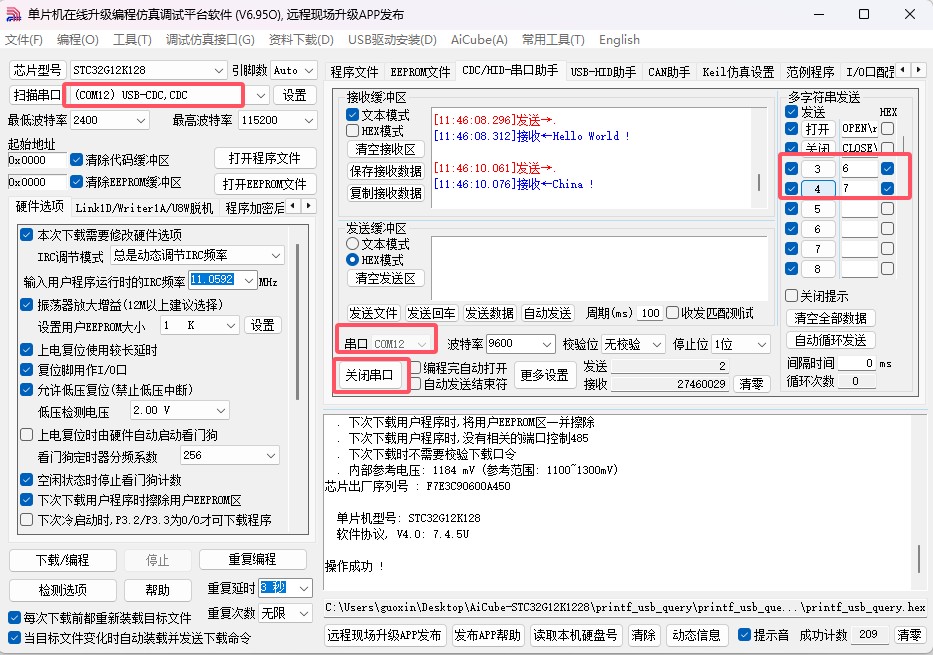Open the 文件(F) menu
The width and height of the screenshot is (933, 655).
pos(24,40)
